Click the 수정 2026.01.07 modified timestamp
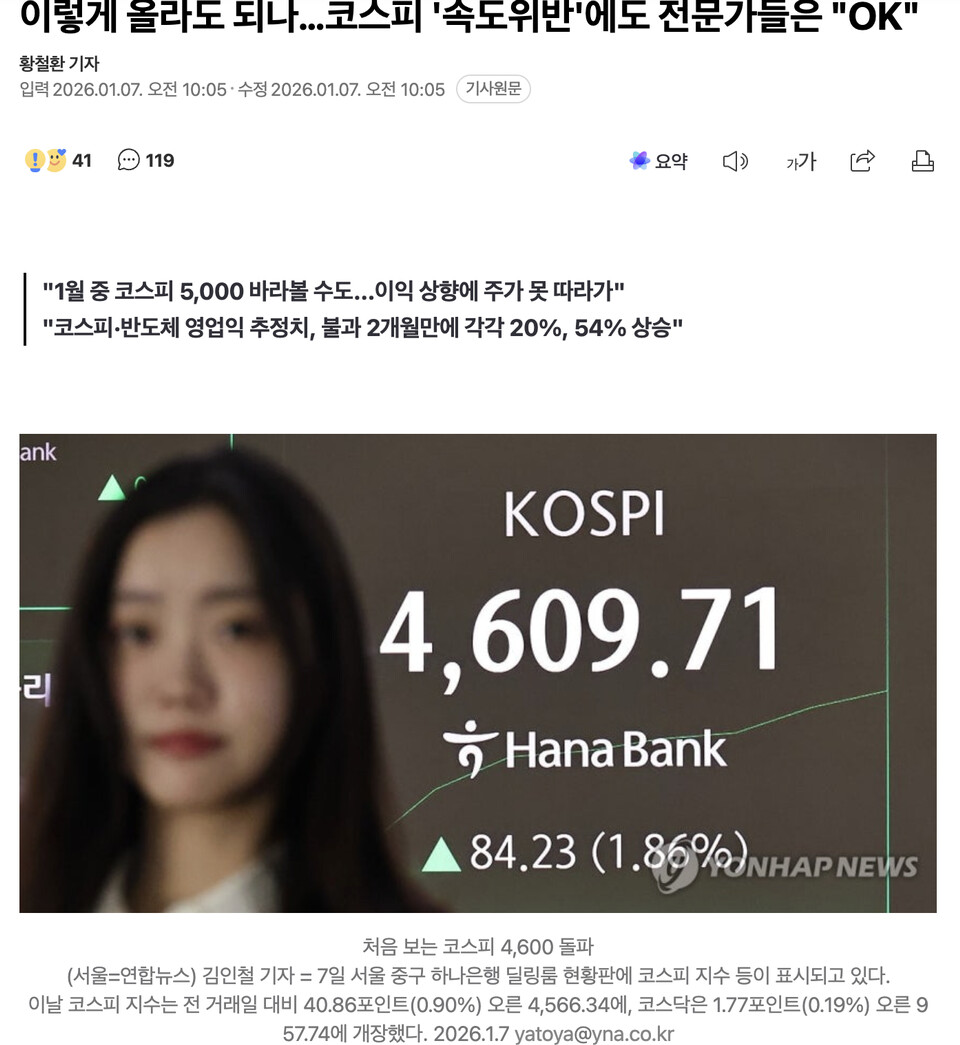 point(341,89)
